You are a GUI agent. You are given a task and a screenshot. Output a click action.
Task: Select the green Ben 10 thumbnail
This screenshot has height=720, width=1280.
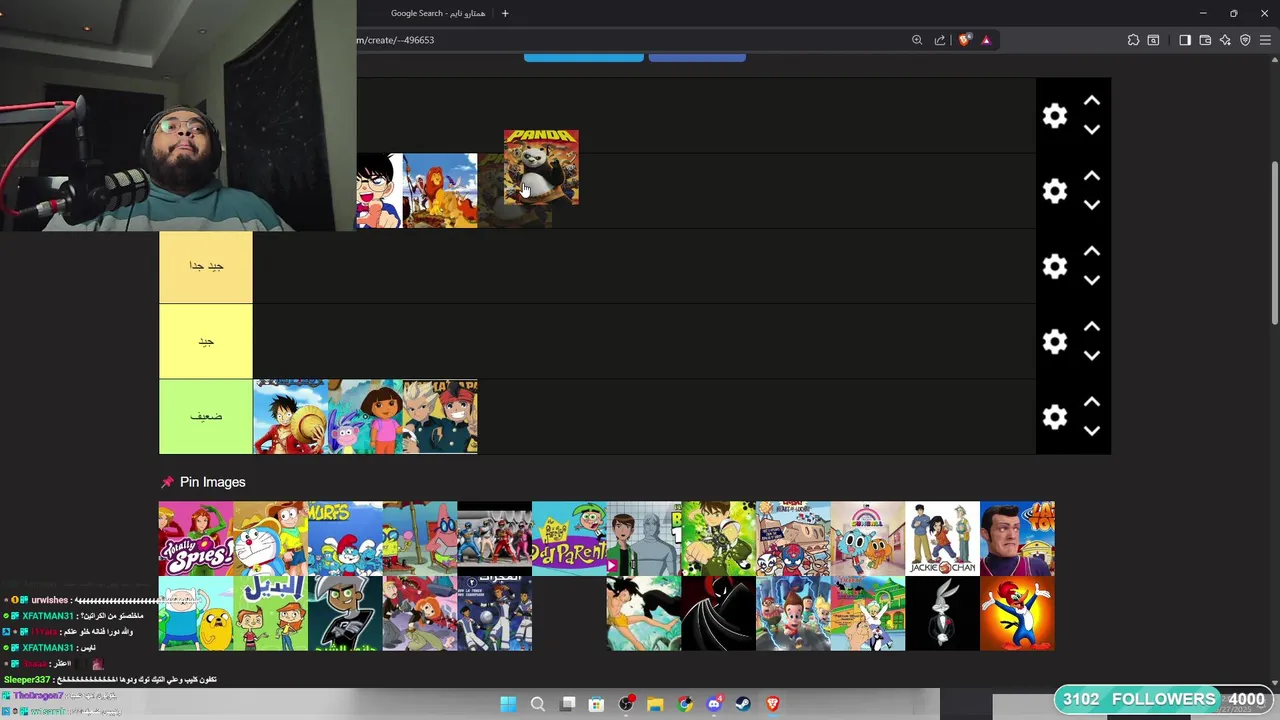point(718,539)
